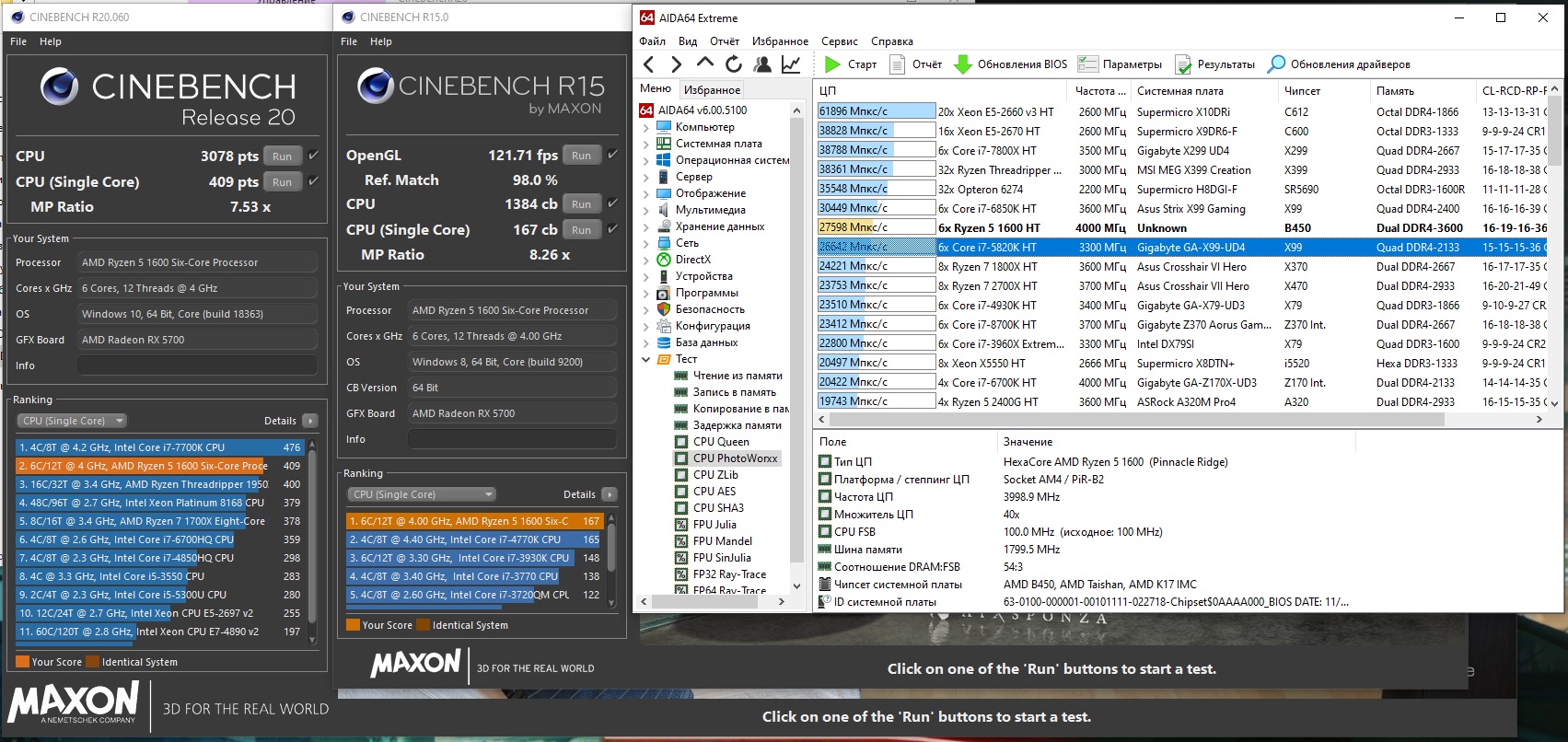Open Обновления BIOS from the toolbar
The image size is (1568, 742).
(1010, 64)
